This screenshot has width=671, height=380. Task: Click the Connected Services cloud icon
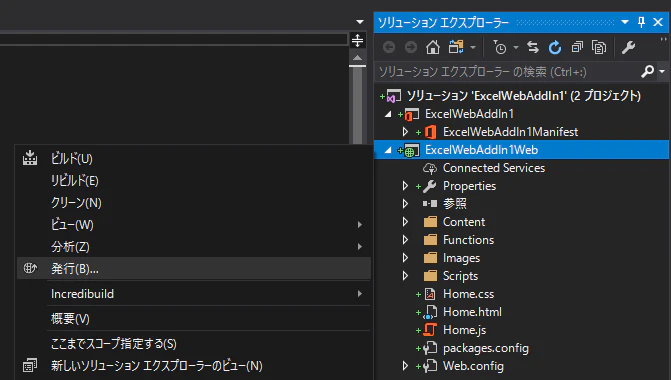430,168
